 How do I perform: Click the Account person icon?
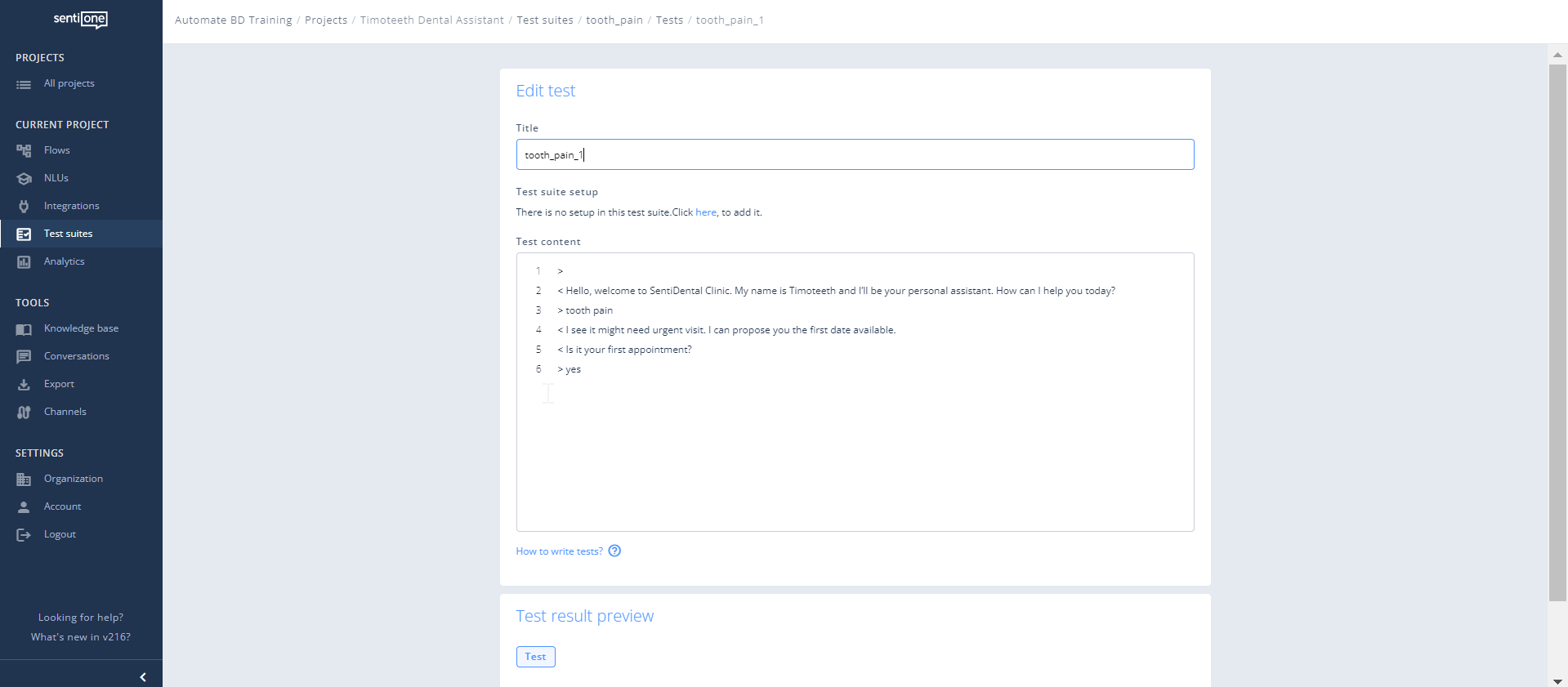24,507
